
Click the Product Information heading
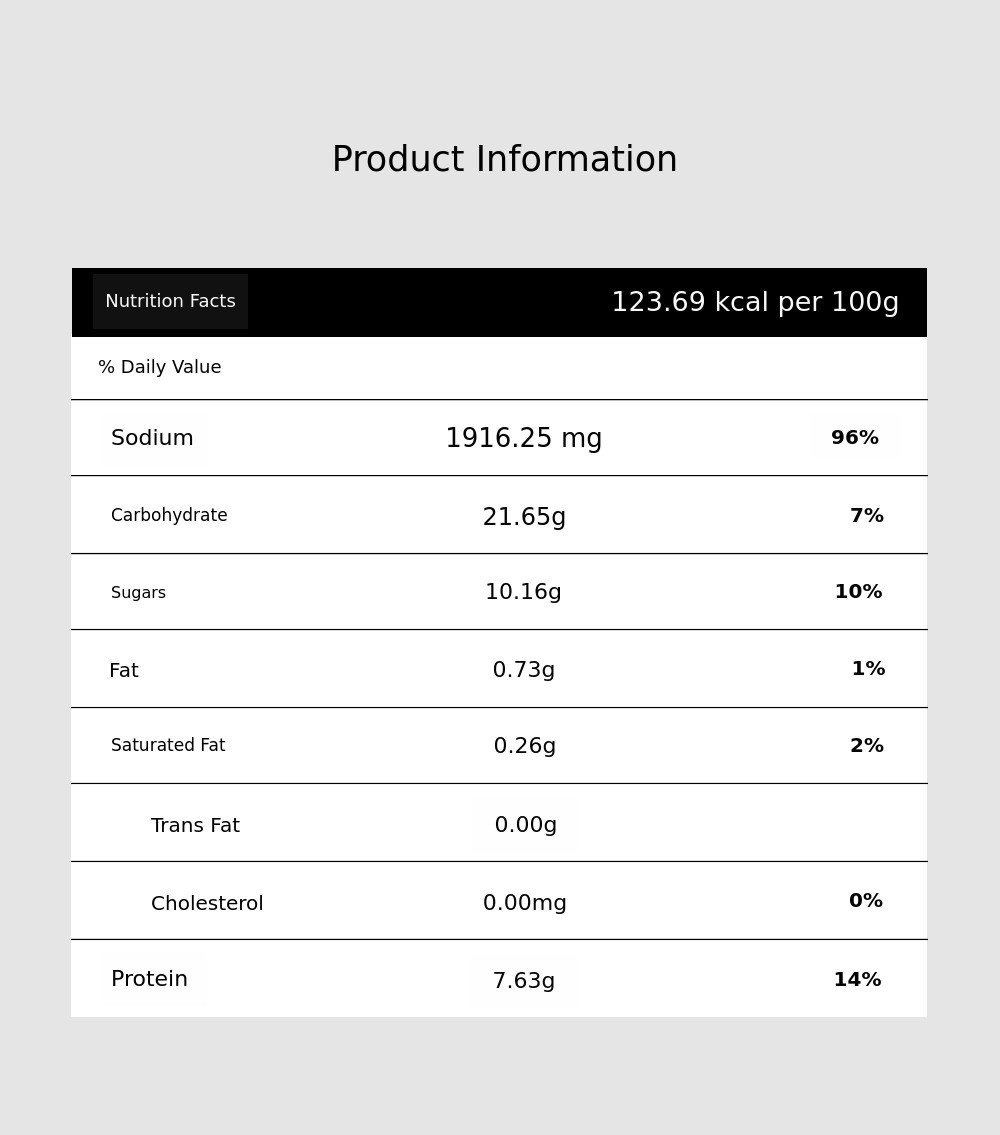[504, 160]
